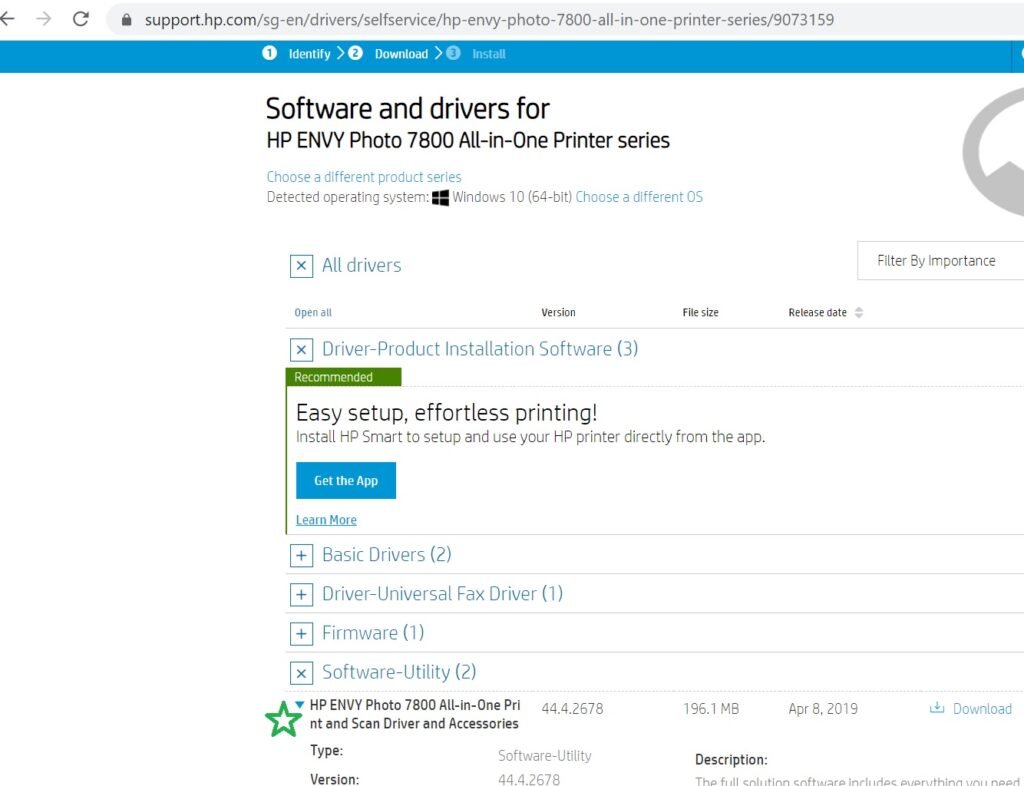Click the Open all link

point(313,313)
